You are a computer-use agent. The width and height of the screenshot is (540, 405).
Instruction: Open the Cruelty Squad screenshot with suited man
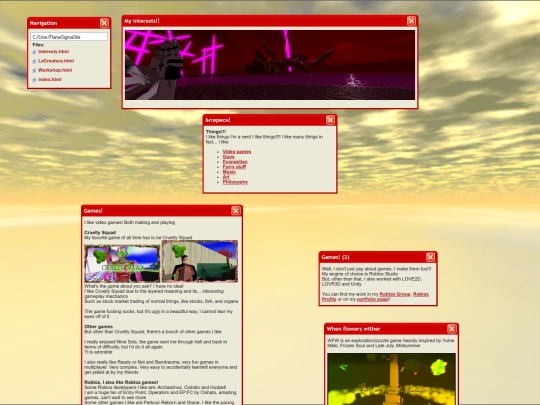(200, 261)
